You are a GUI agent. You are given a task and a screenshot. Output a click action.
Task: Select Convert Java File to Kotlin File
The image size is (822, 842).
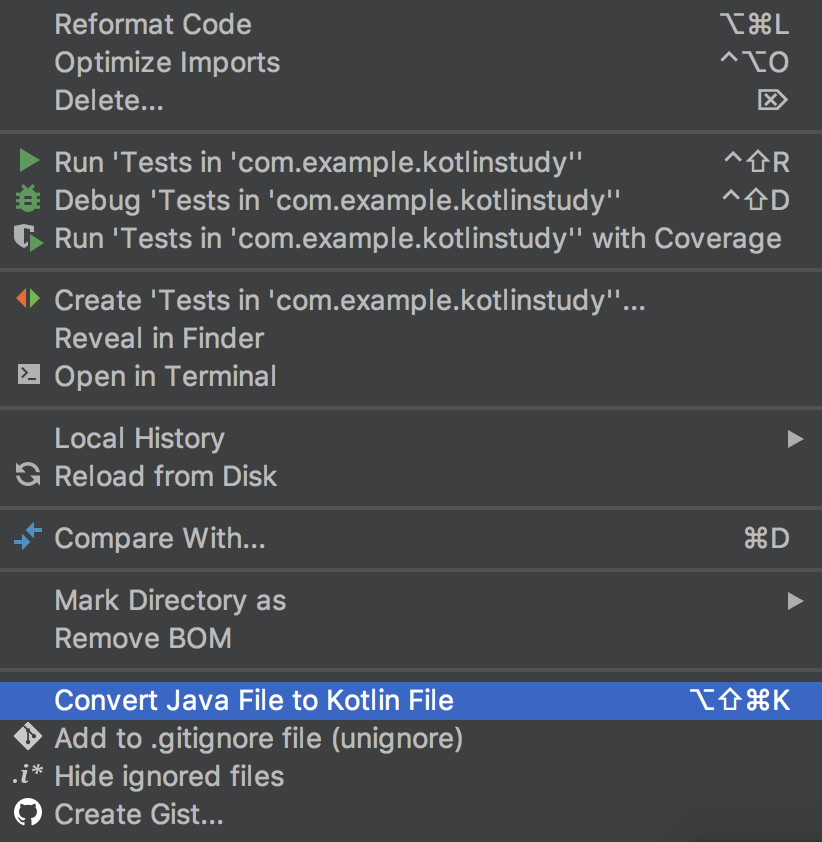click(x=411, y=701)
